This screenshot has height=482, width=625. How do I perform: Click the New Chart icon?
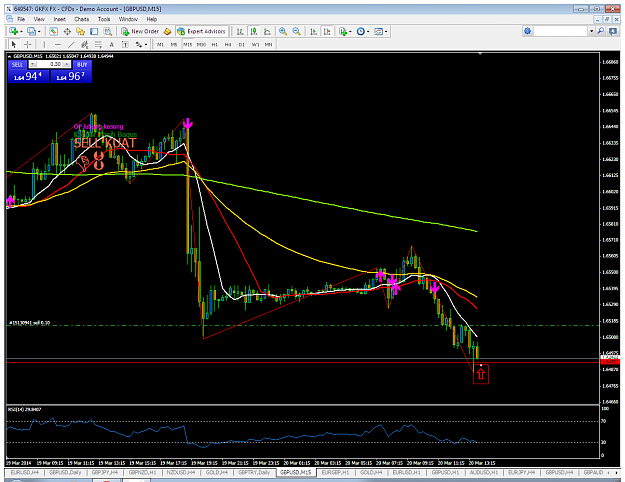click(x=13, y=31)
